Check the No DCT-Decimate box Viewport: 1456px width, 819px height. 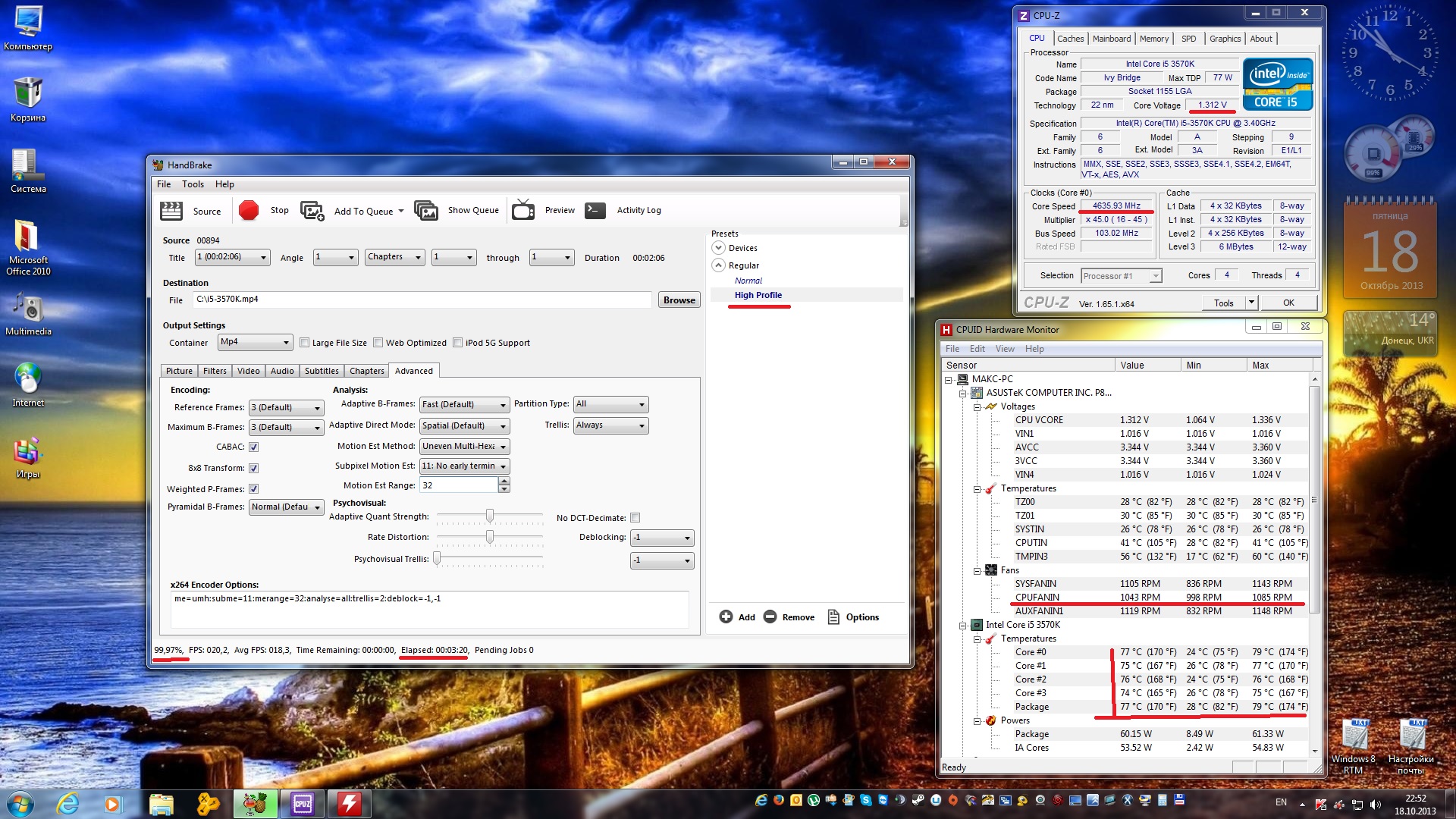(x=635, y=518)
